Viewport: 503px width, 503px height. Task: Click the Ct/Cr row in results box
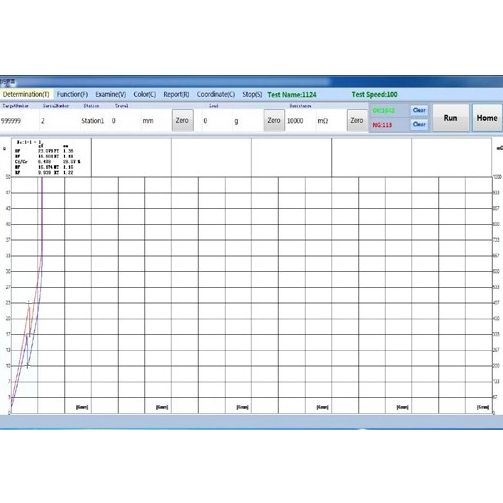[47, 162]
